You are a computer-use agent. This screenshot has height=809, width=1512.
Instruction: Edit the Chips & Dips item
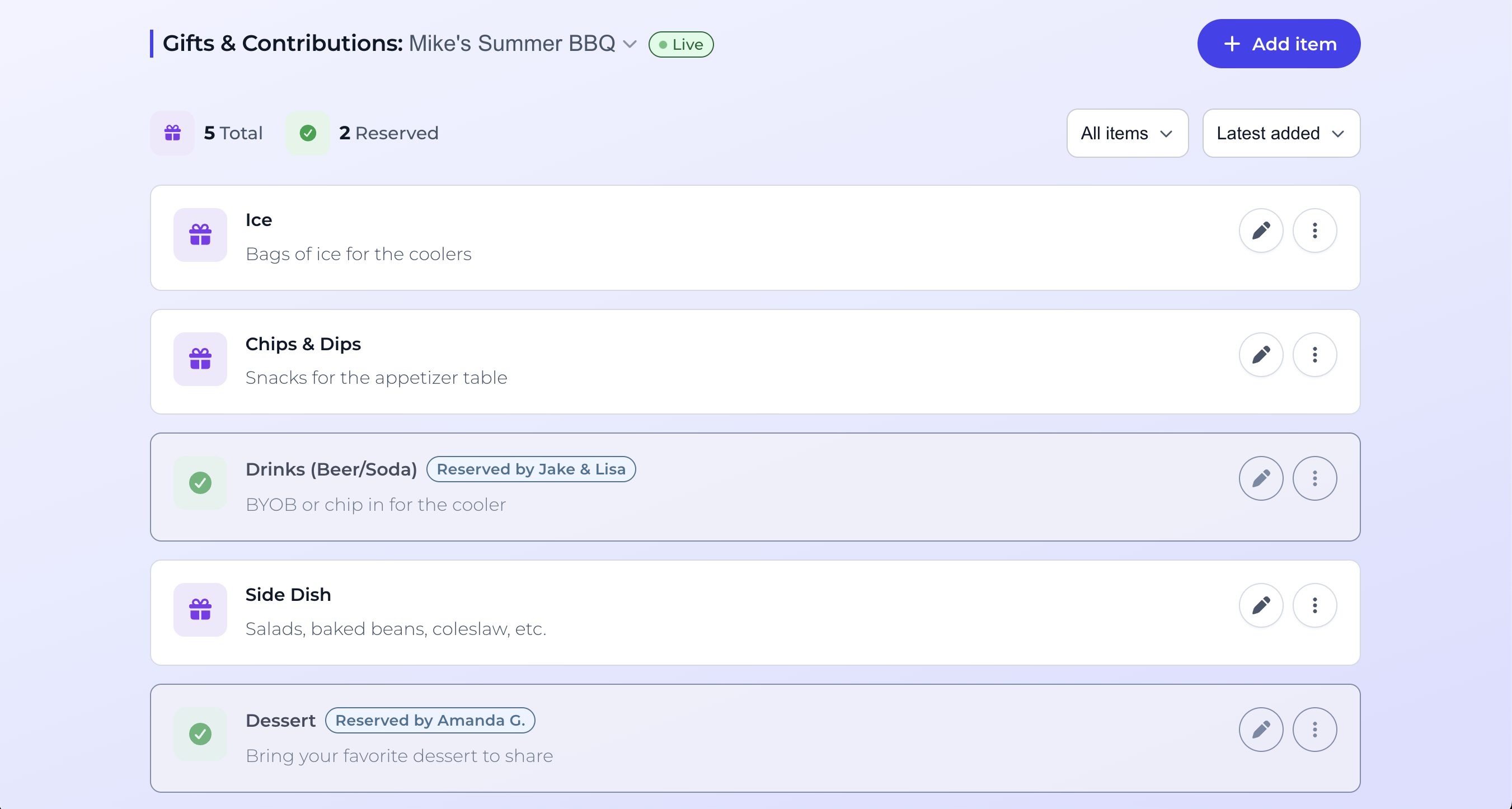tap(1261, 354)
